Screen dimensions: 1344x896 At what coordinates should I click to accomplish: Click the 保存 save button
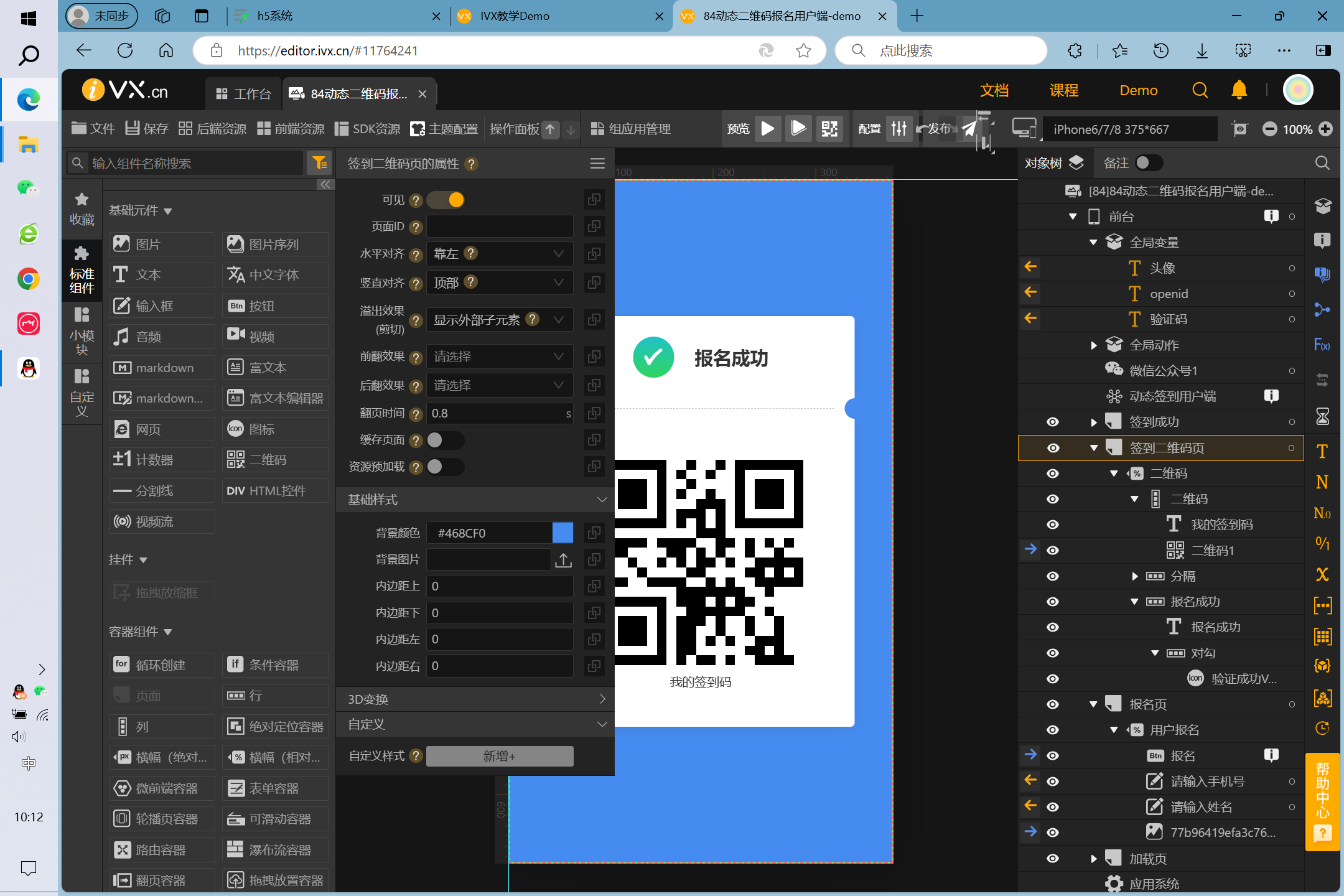point(147,129)
